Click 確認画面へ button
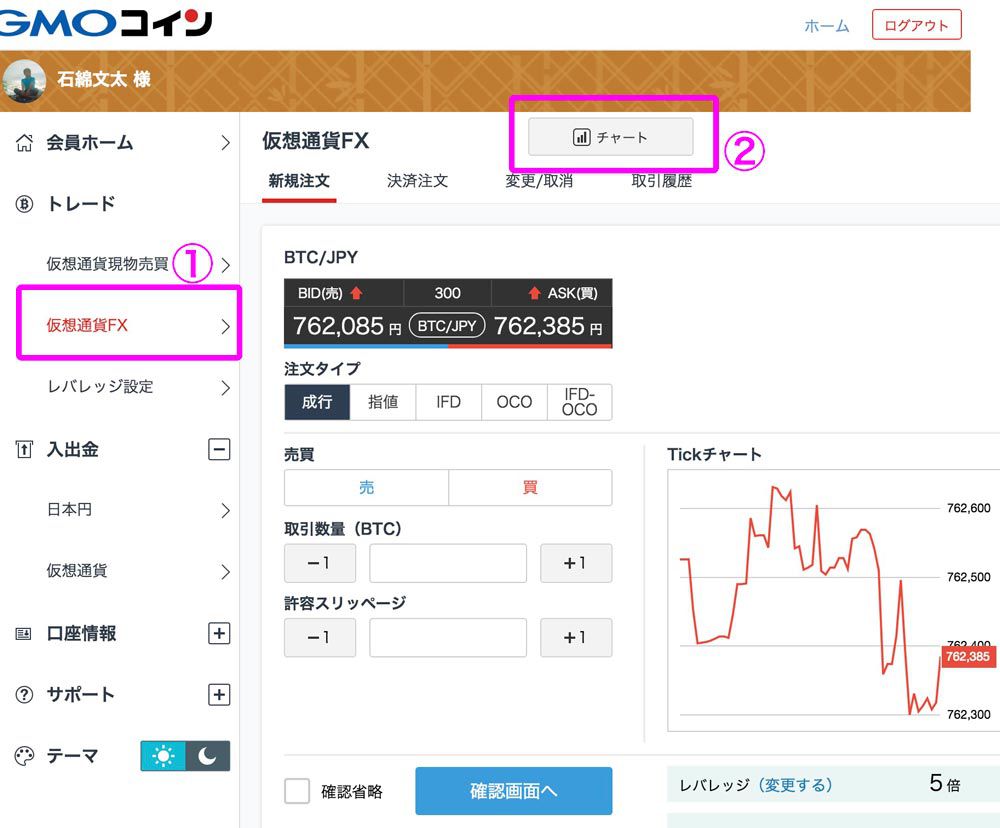This screenshot has width=1000, height=828. pyautogui.click(x=513, y=791)
